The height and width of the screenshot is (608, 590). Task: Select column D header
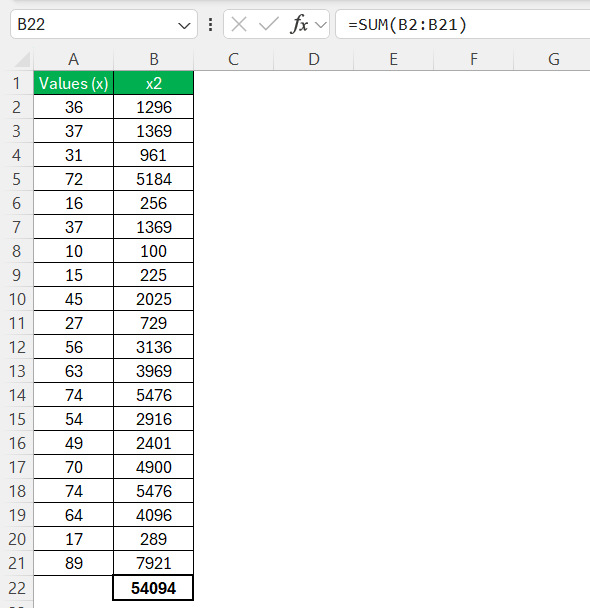coord(314,59)
